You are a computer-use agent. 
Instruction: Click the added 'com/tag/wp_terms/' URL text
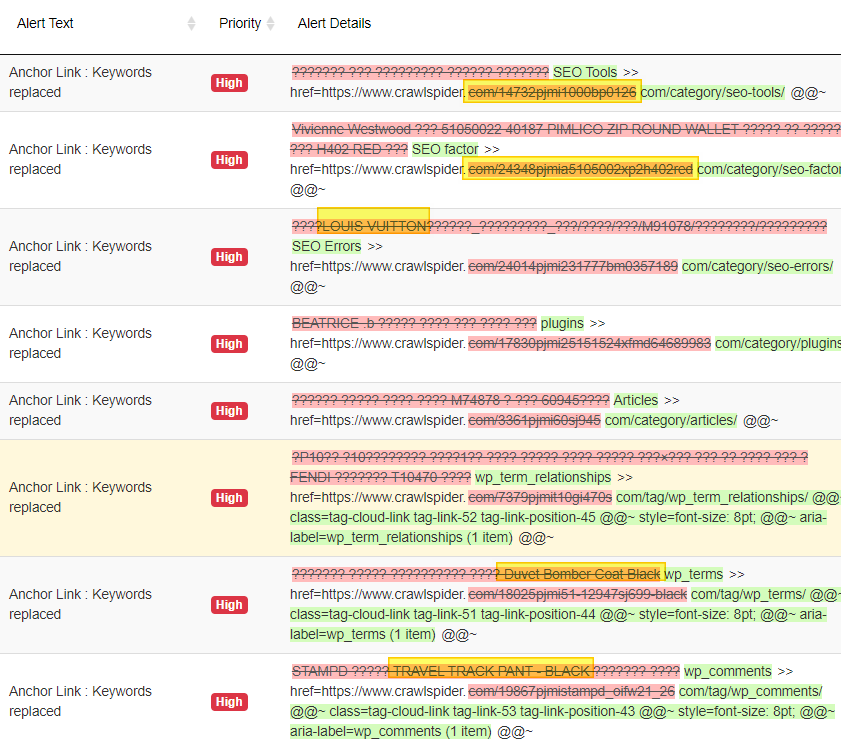pos(748,595)
